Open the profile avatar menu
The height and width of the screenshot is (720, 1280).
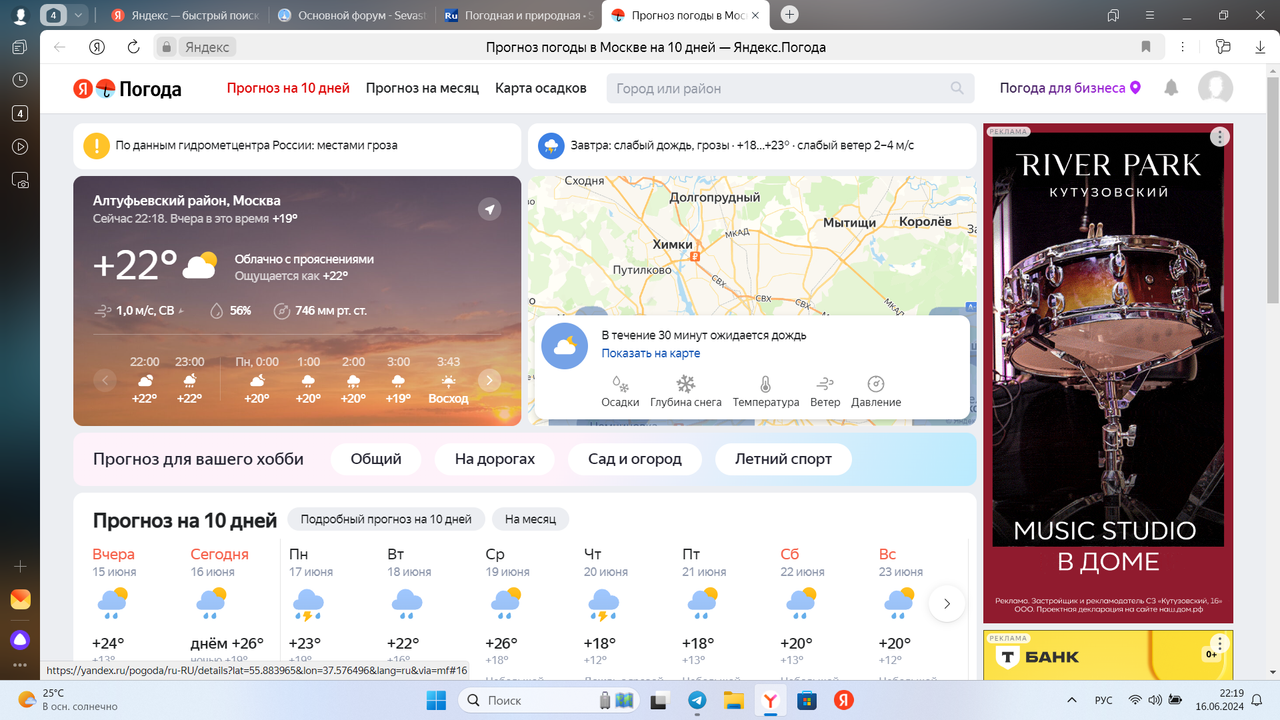coord(1216,88)
